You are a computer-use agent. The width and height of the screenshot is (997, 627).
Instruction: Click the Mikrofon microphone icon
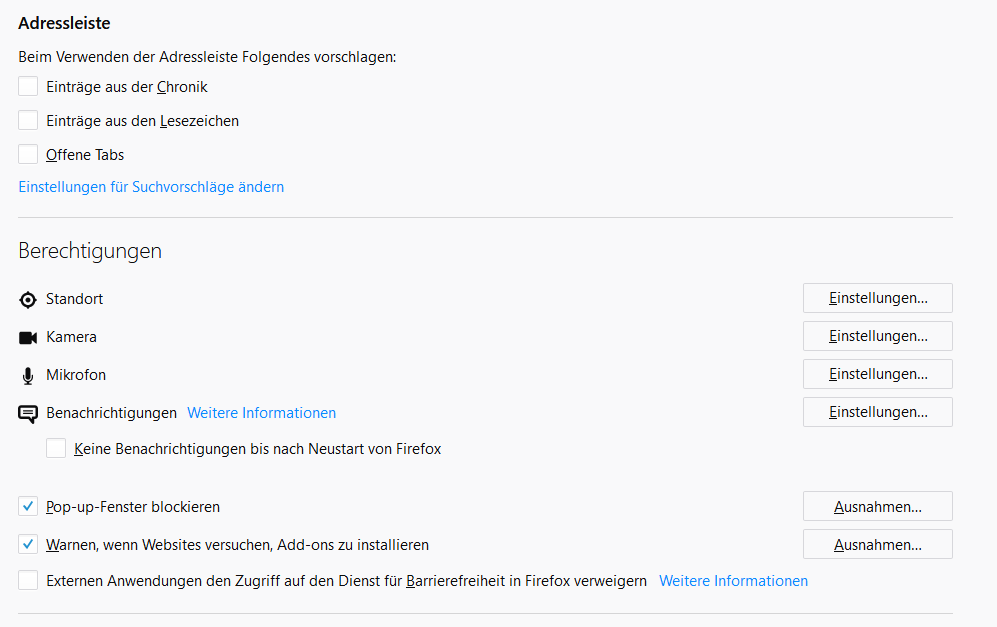pyautogui.click(x=28, y=376)
